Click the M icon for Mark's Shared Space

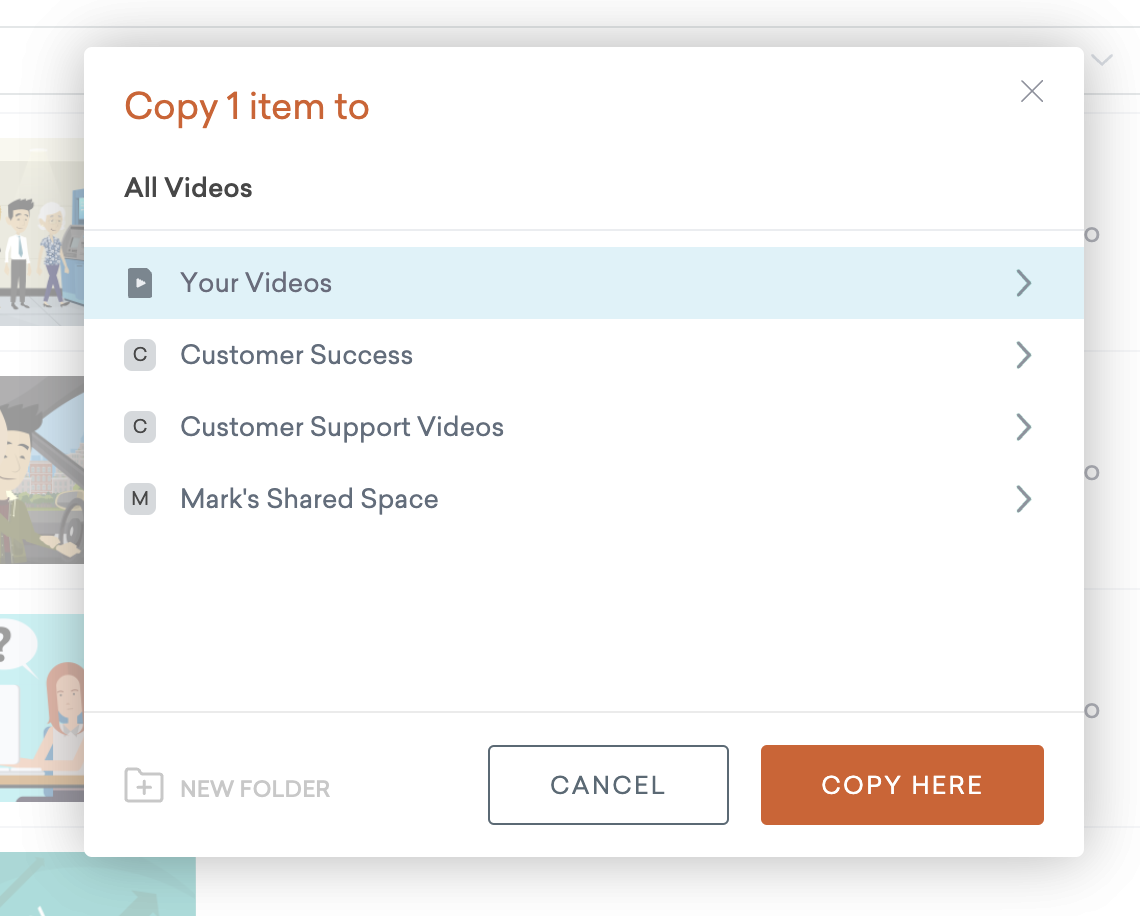(140, 499)
